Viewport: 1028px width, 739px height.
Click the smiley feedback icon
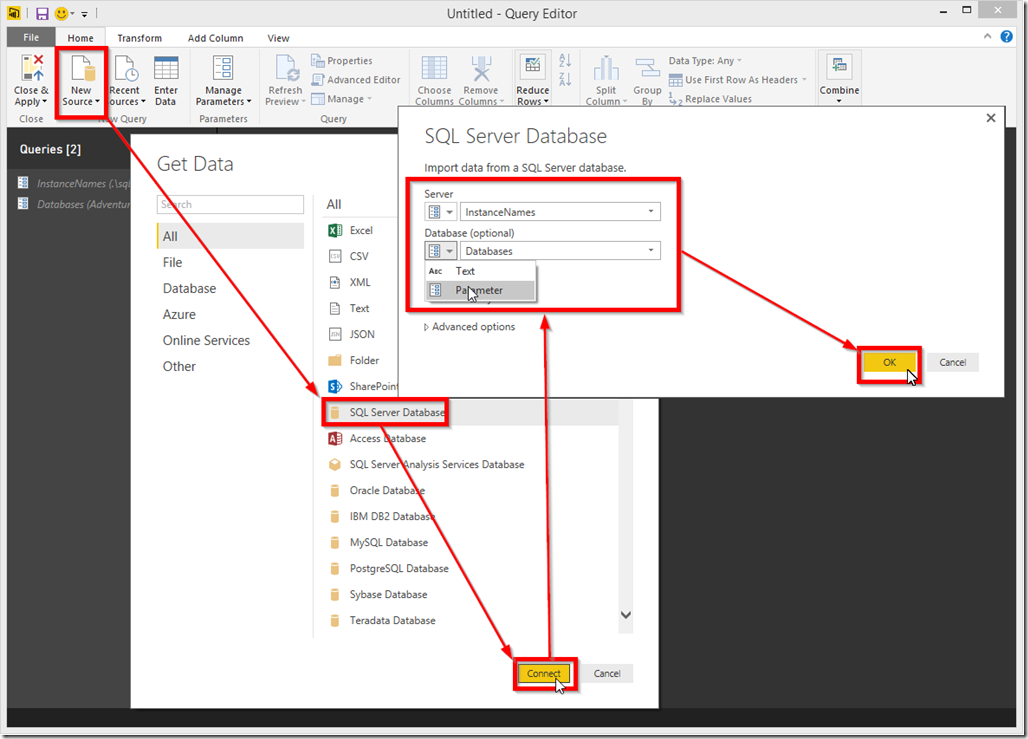pos(61,13)
